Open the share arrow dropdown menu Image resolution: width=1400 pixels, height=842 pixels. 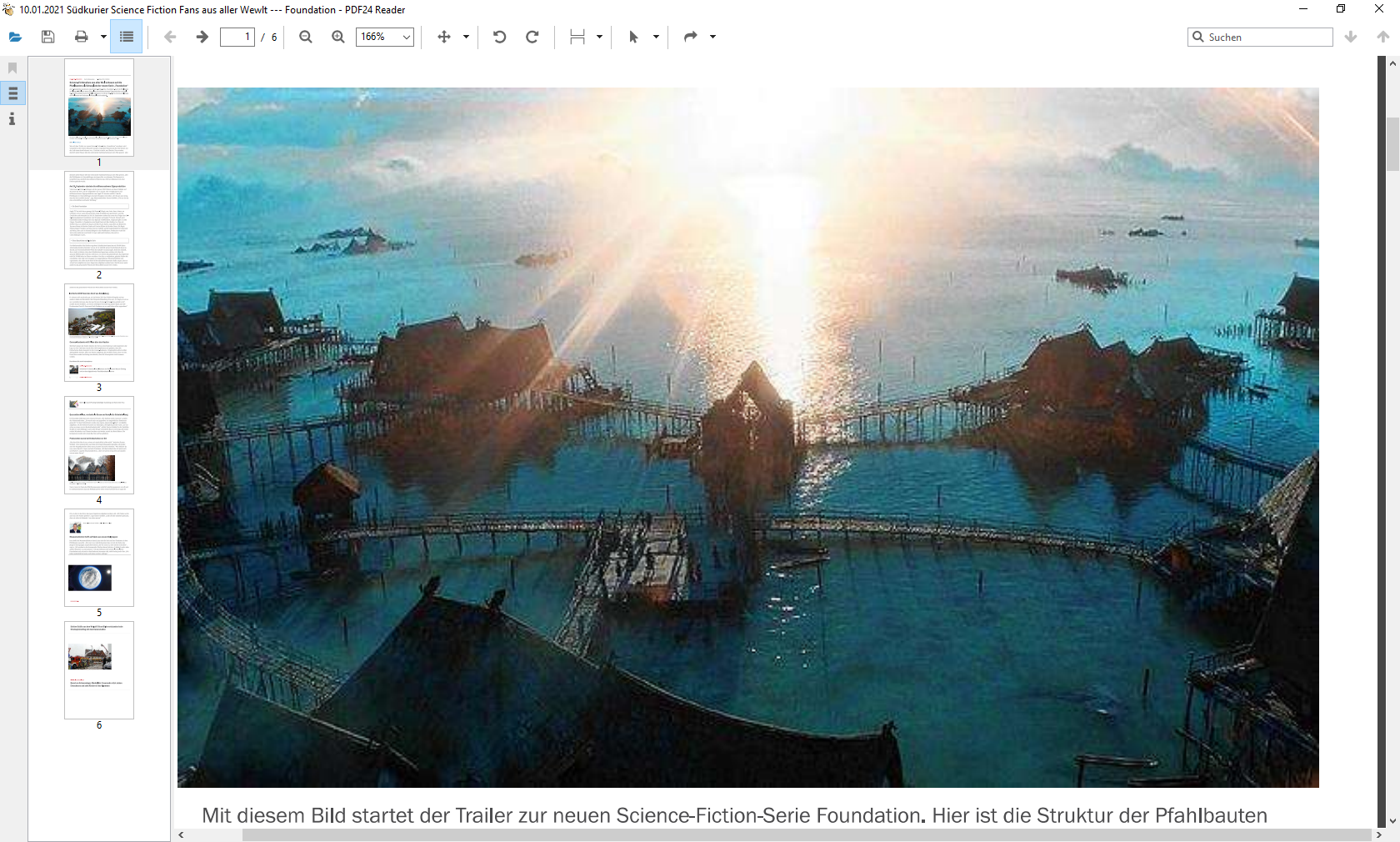pyautogui.click(x=712, y=37)
